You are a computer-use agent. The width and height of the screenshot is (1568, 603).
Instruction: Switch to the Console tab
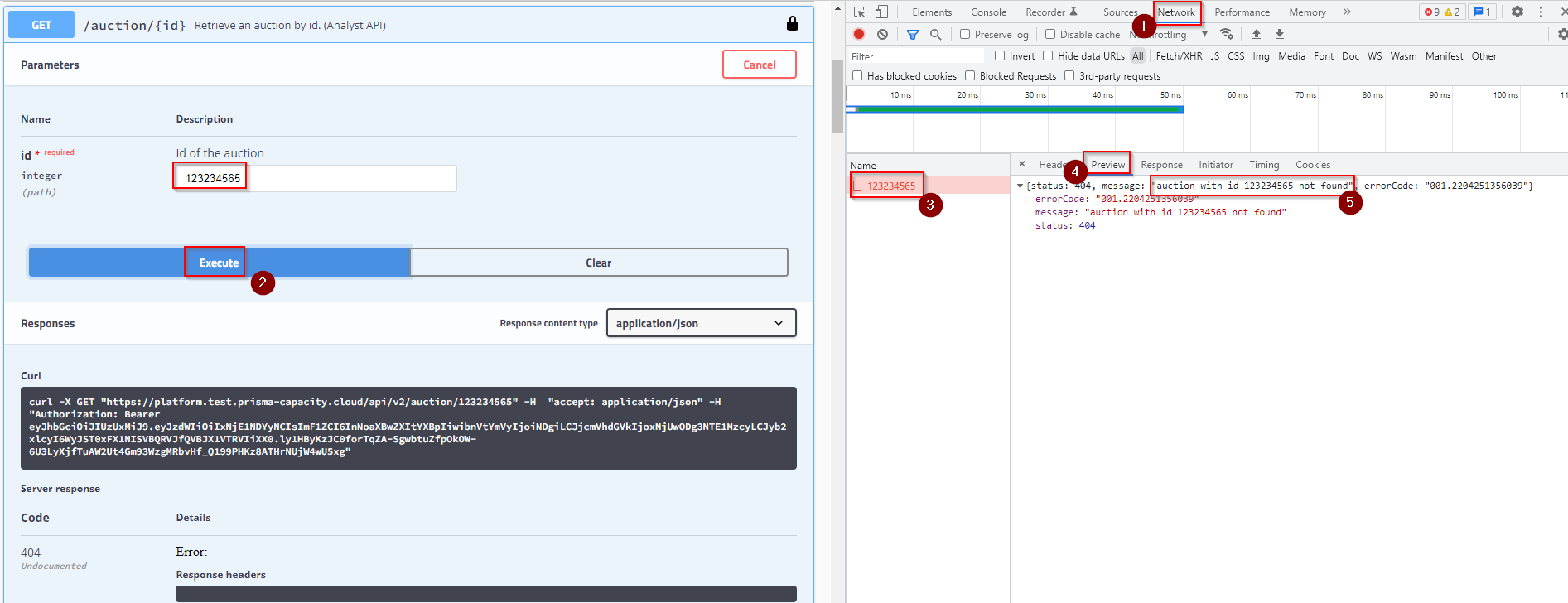coord(988,12)
